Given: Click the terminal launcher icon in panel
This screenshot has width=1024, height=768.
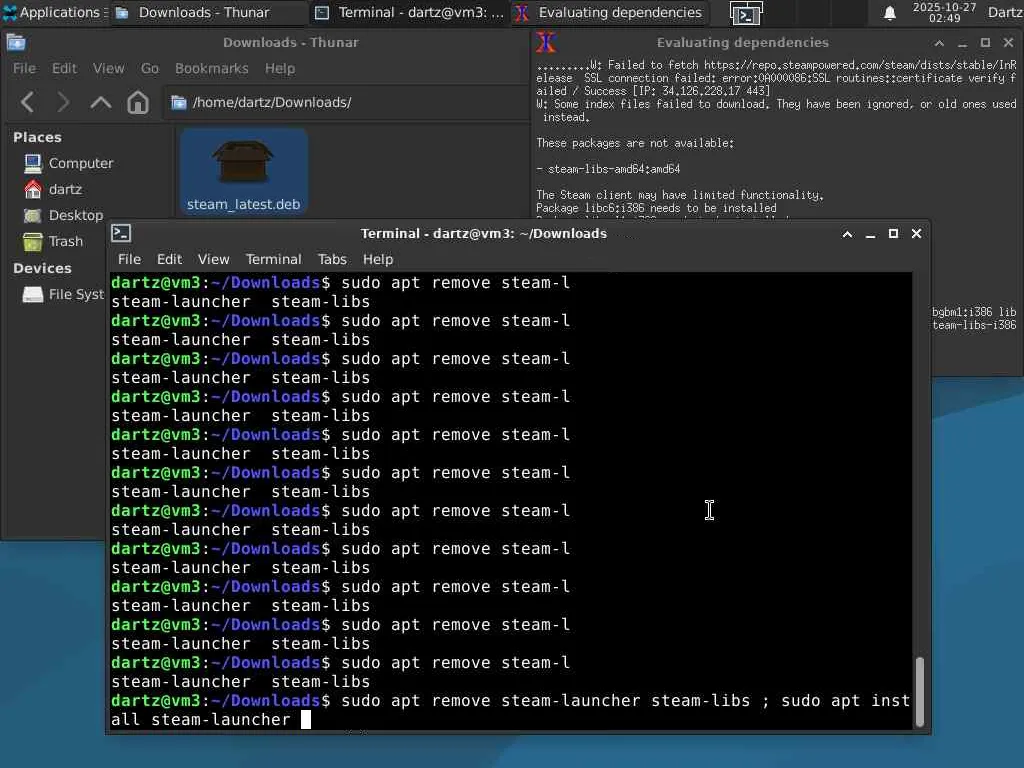Looking at the screenshot, I should (746, 13).
